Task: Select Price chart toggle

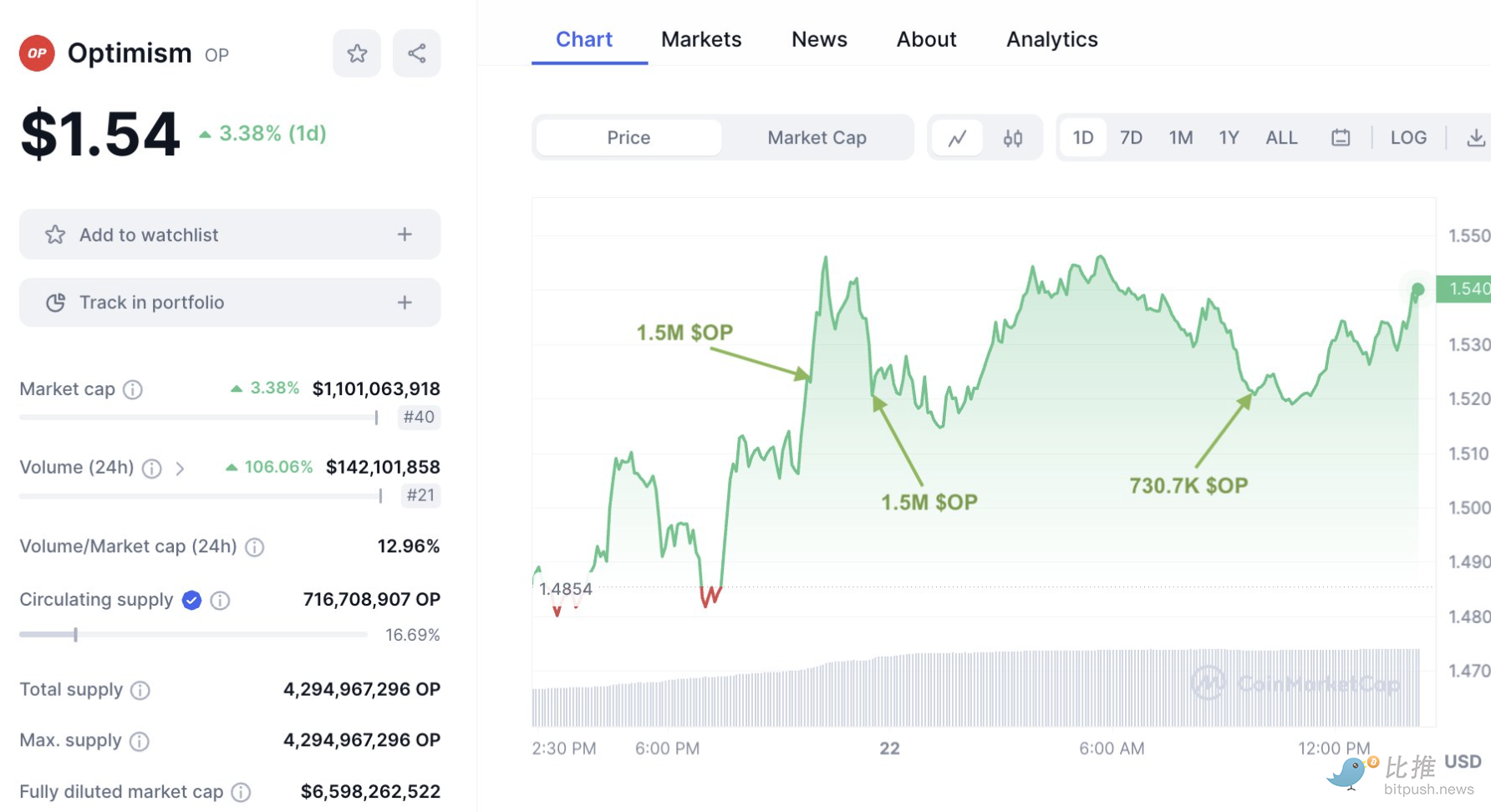Action: tap(628, 138)
